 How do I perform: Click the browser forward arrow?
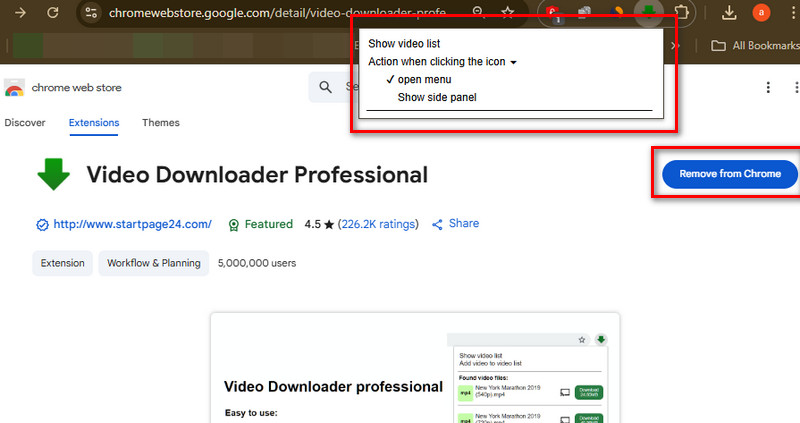pos(20,12)
